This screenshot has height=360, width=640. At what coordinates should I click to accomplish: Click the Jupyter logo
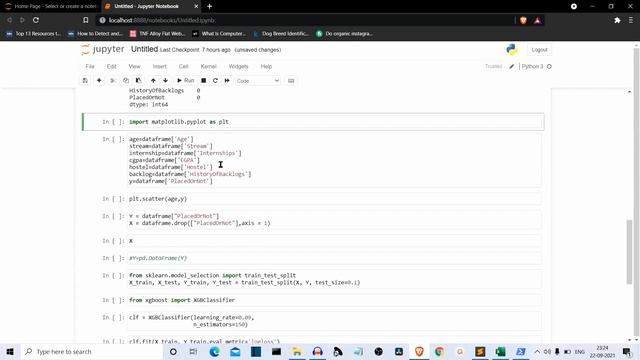pos(103,49)
